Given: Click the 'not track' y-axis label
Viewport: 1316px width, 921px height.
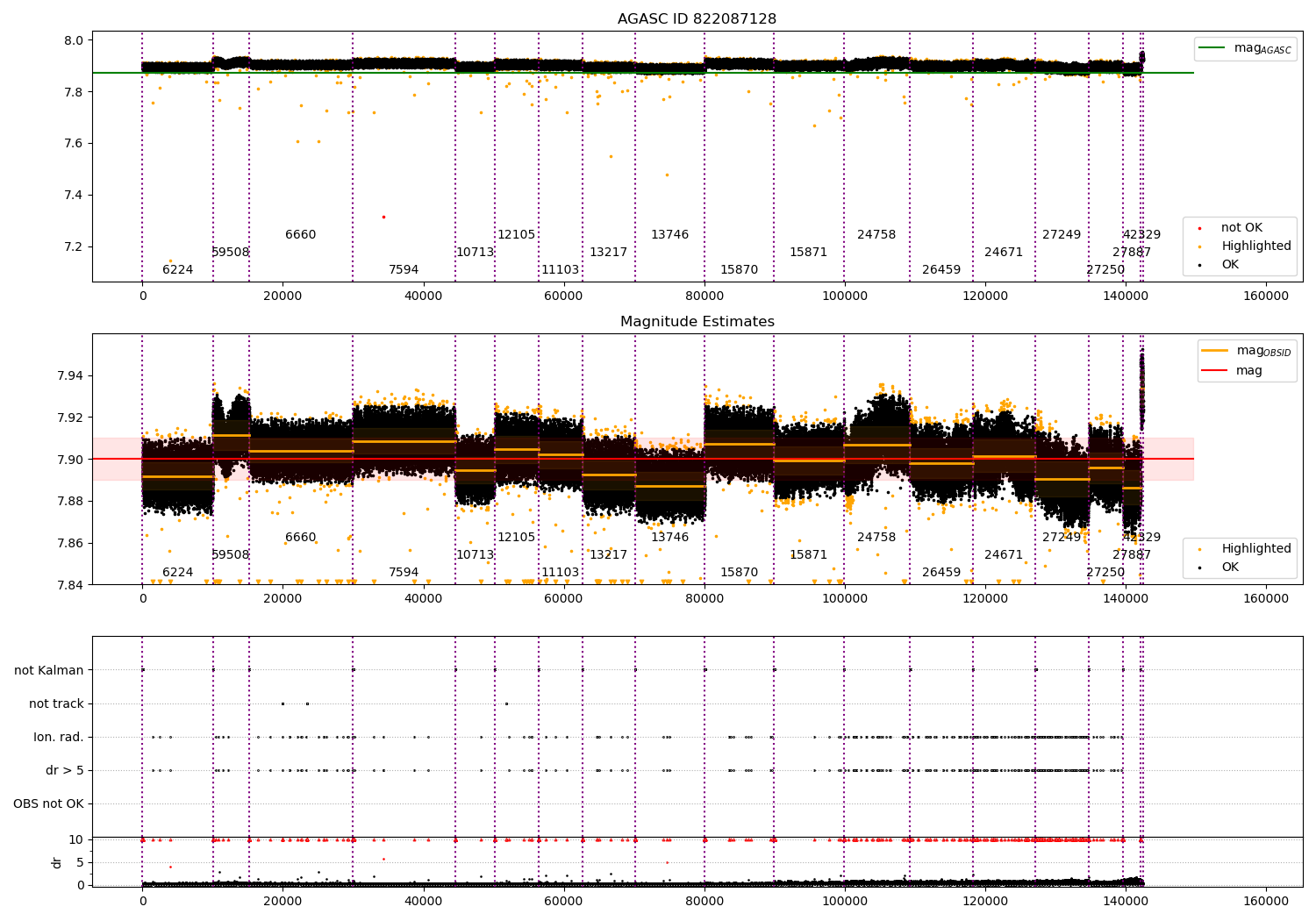Looking at the screenshot, I should point(56,704).
